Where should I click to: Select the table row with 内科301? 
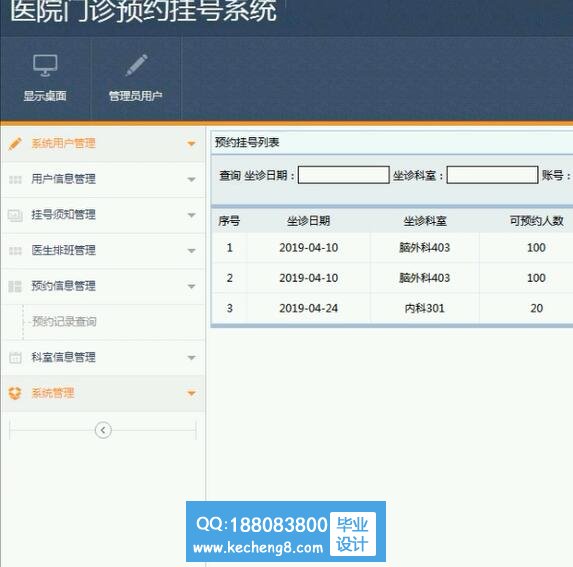click(x=392, y=308)
